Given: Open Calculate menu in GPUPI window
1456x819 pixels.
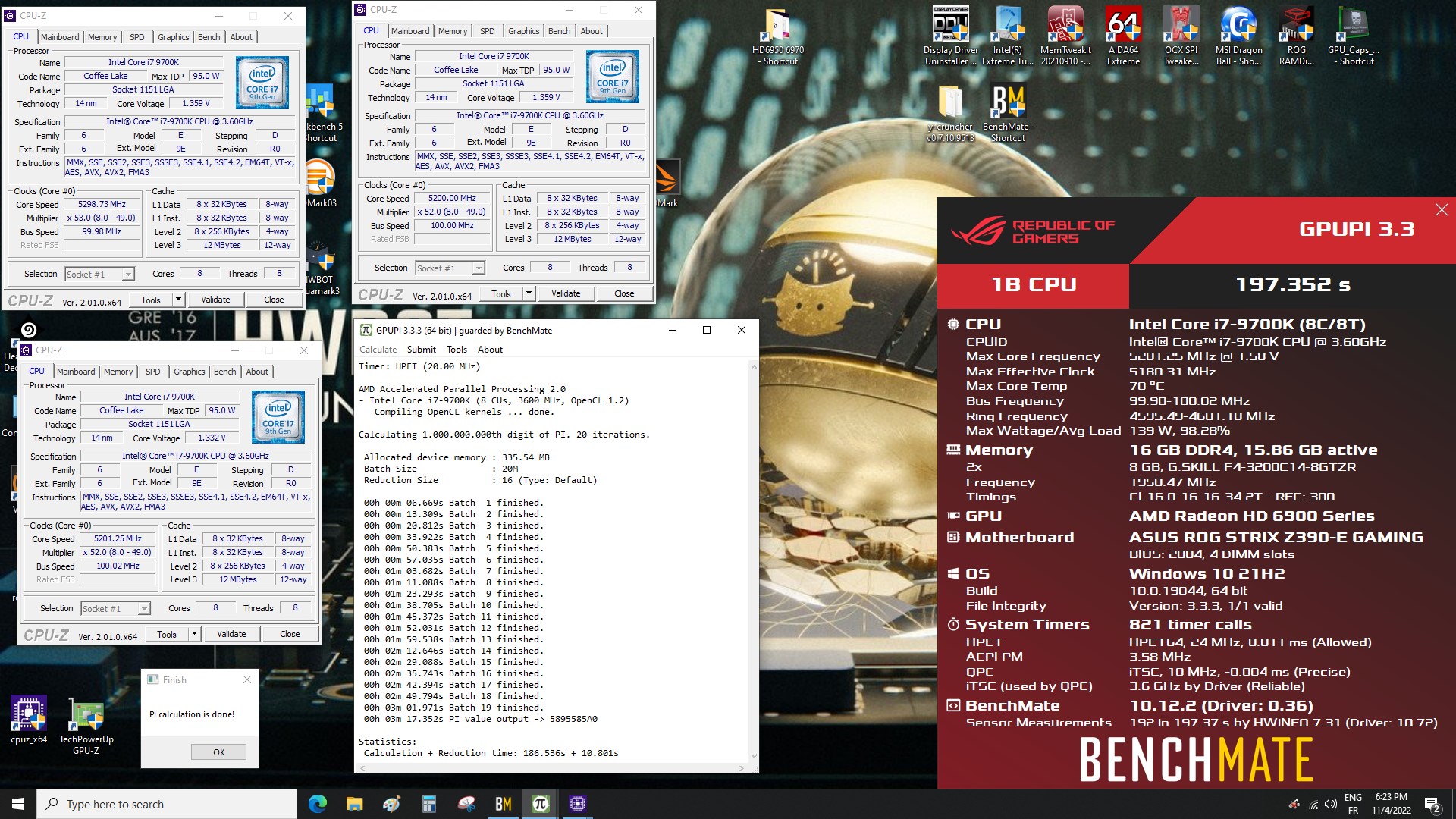Looking at the screenshot, I should click(378, 350).
